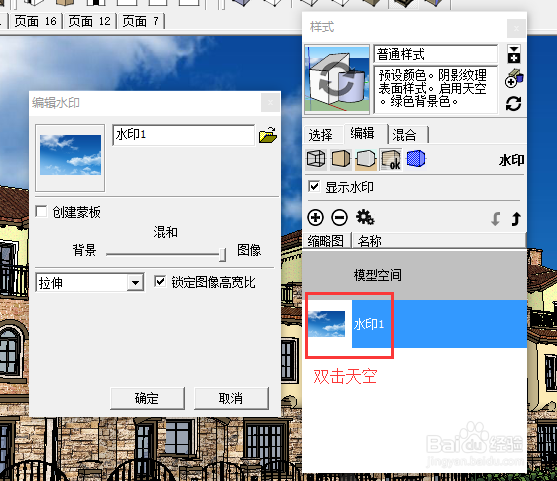Image resolution: width=557 pixels, height=481 pixels.
Task: Click the 取消 button
Action: pyautogui.click(x=231, y=398)
